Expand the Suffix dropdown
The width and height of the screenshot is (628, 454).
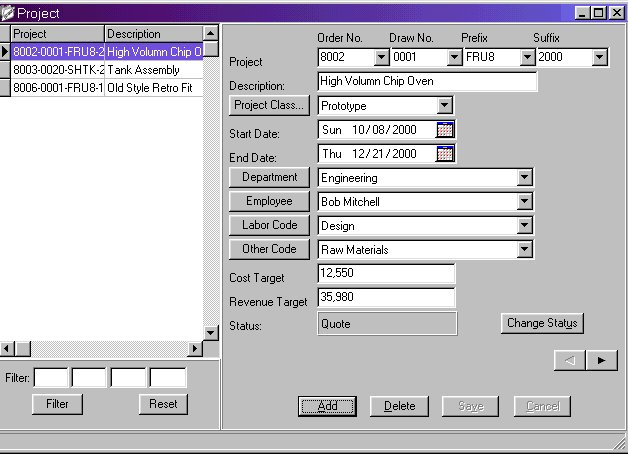pos(599,57)
